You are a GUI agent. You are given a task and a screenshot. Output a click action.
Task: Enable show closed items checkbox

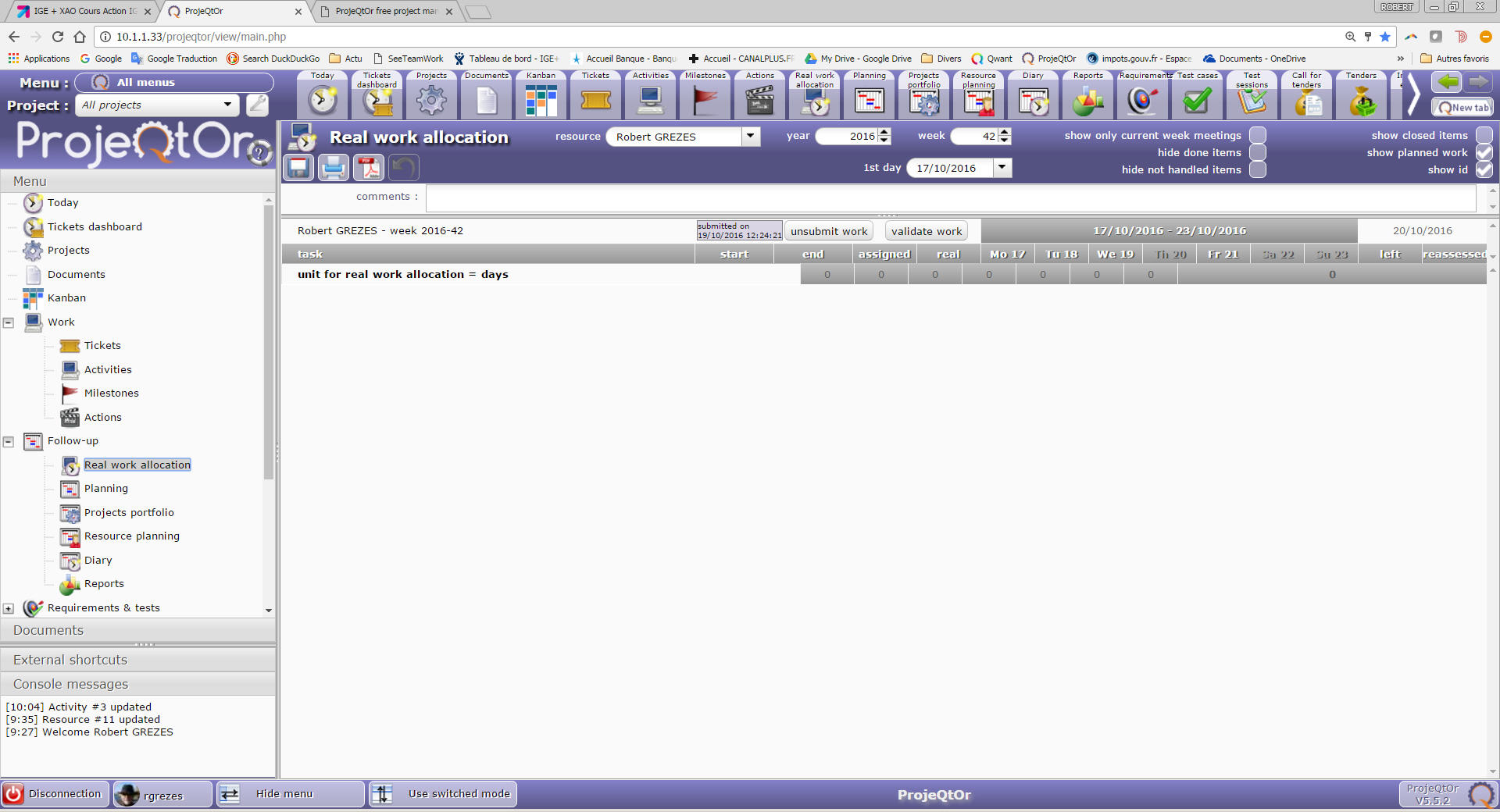click(1484, 135)
